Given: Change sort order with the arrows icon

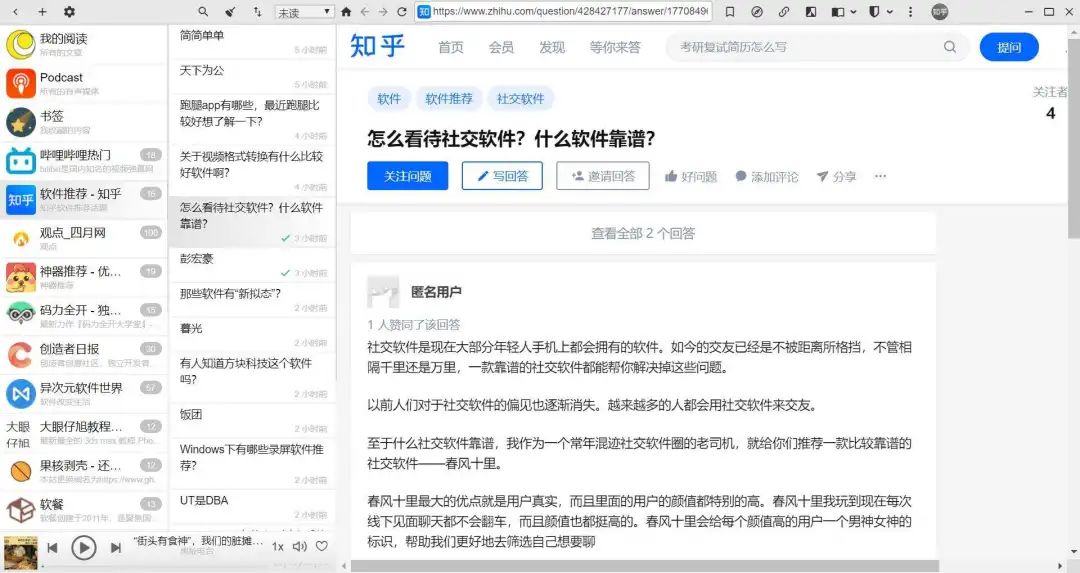Looking at the screenshot, I should (258, 12).
